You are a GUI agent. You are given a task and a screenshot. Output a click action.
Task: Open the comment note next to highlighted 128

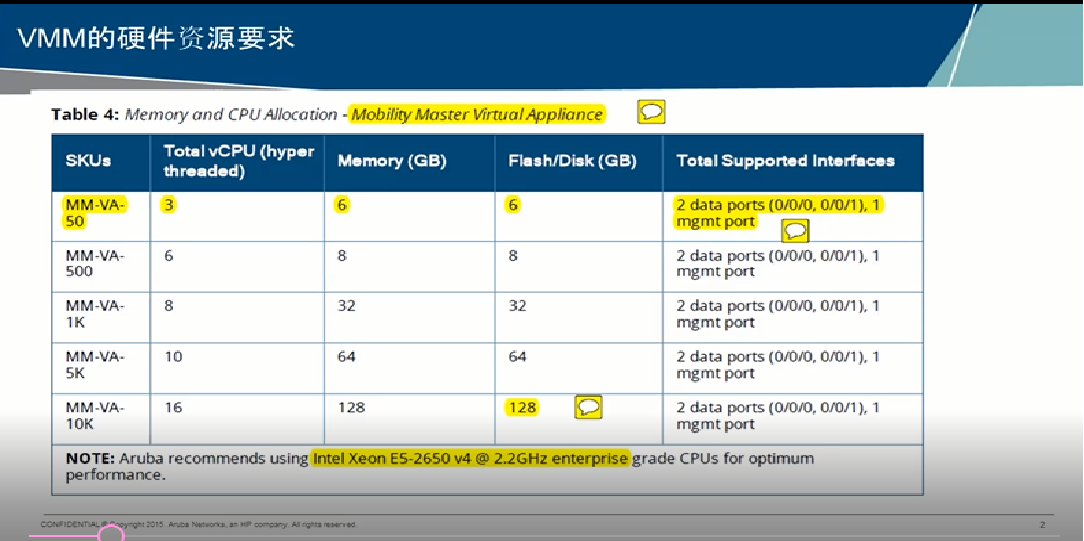coord(589,408)
